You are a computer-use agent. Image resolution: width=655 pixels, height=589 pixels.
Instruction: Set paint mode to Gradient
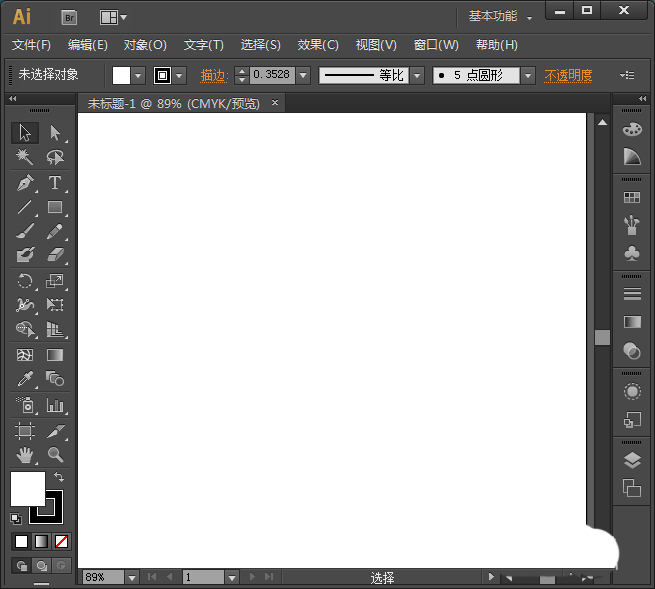point(41,542)
